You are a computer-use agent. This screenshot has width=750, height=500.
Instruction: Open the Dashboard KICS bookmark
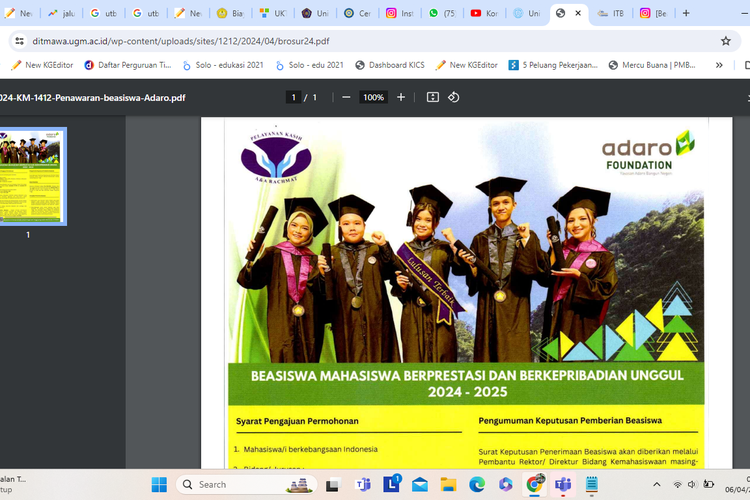(x=389, y=65)
